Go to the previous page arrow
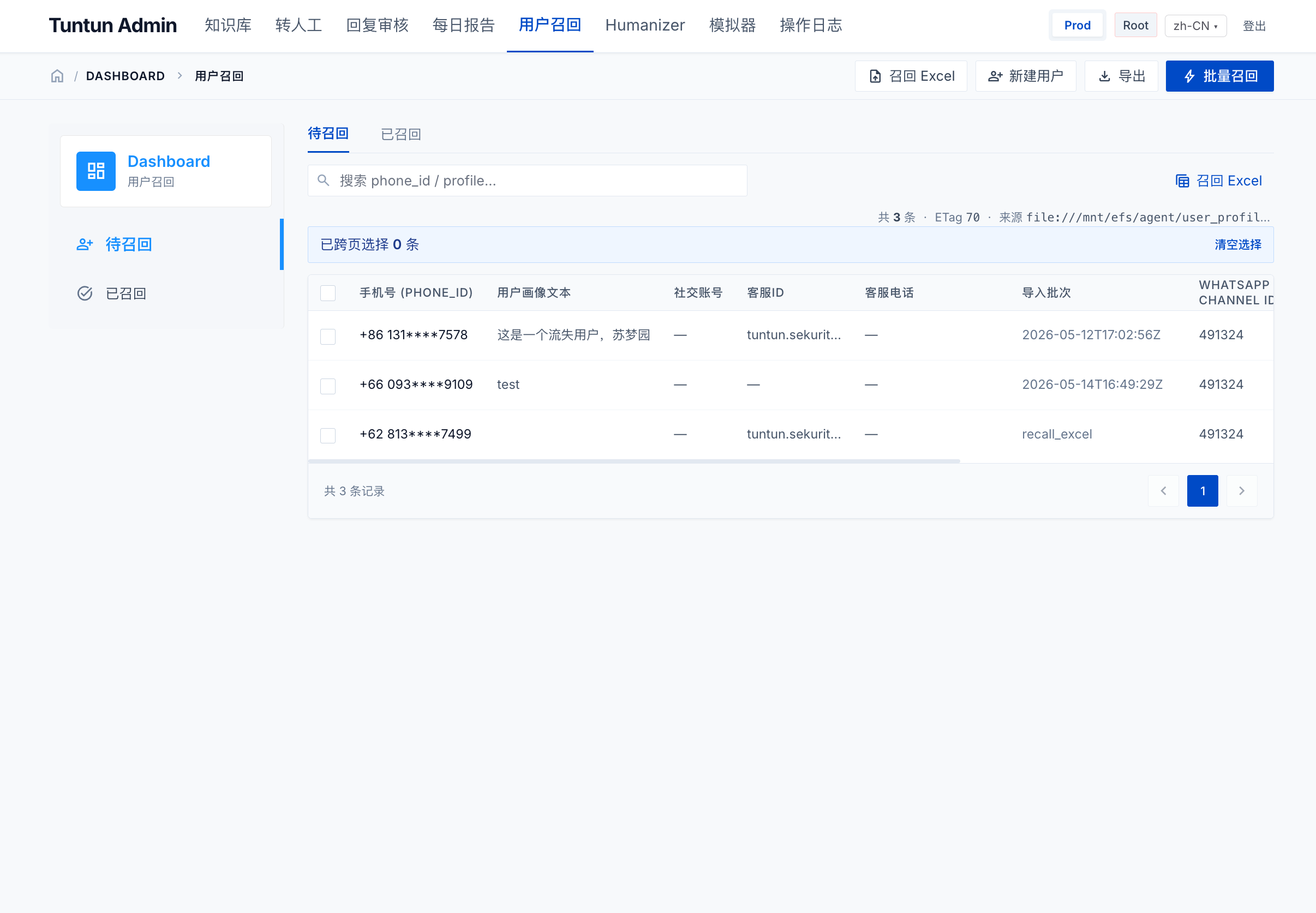 tap(1163, 491)
